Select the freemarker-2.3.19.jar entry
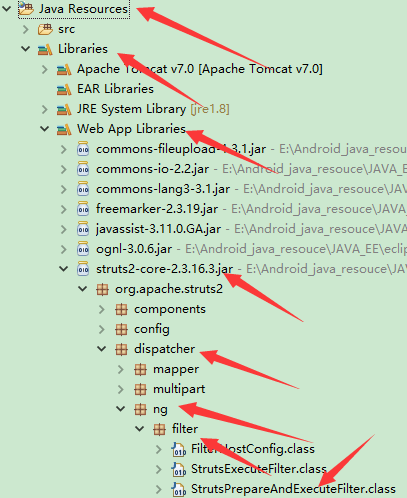The width and height of the screenshot is (407, 498). (157, 209)
